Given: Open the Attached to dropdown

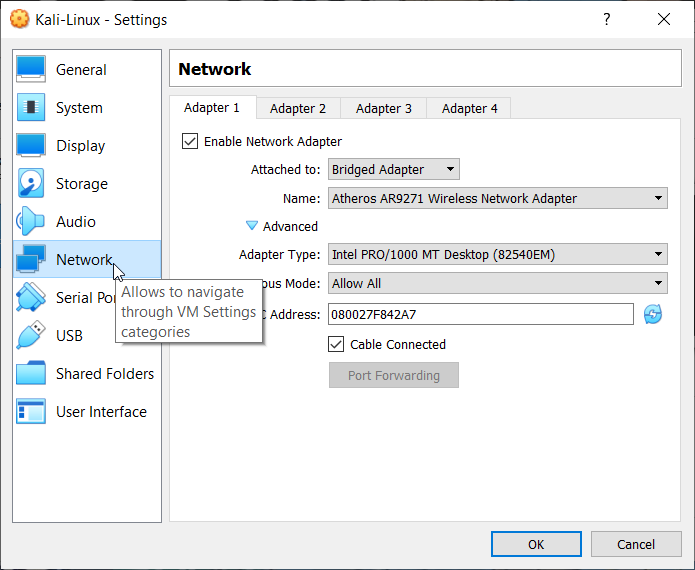Looking at the screenshot, I should click(x=394, y=169).
